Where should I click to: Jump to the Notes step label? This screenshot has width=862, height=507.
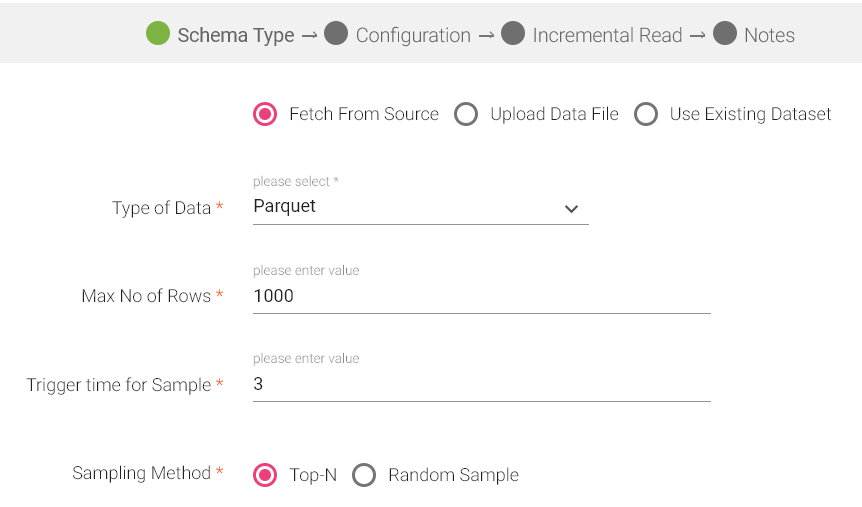[x=769, y=35]
